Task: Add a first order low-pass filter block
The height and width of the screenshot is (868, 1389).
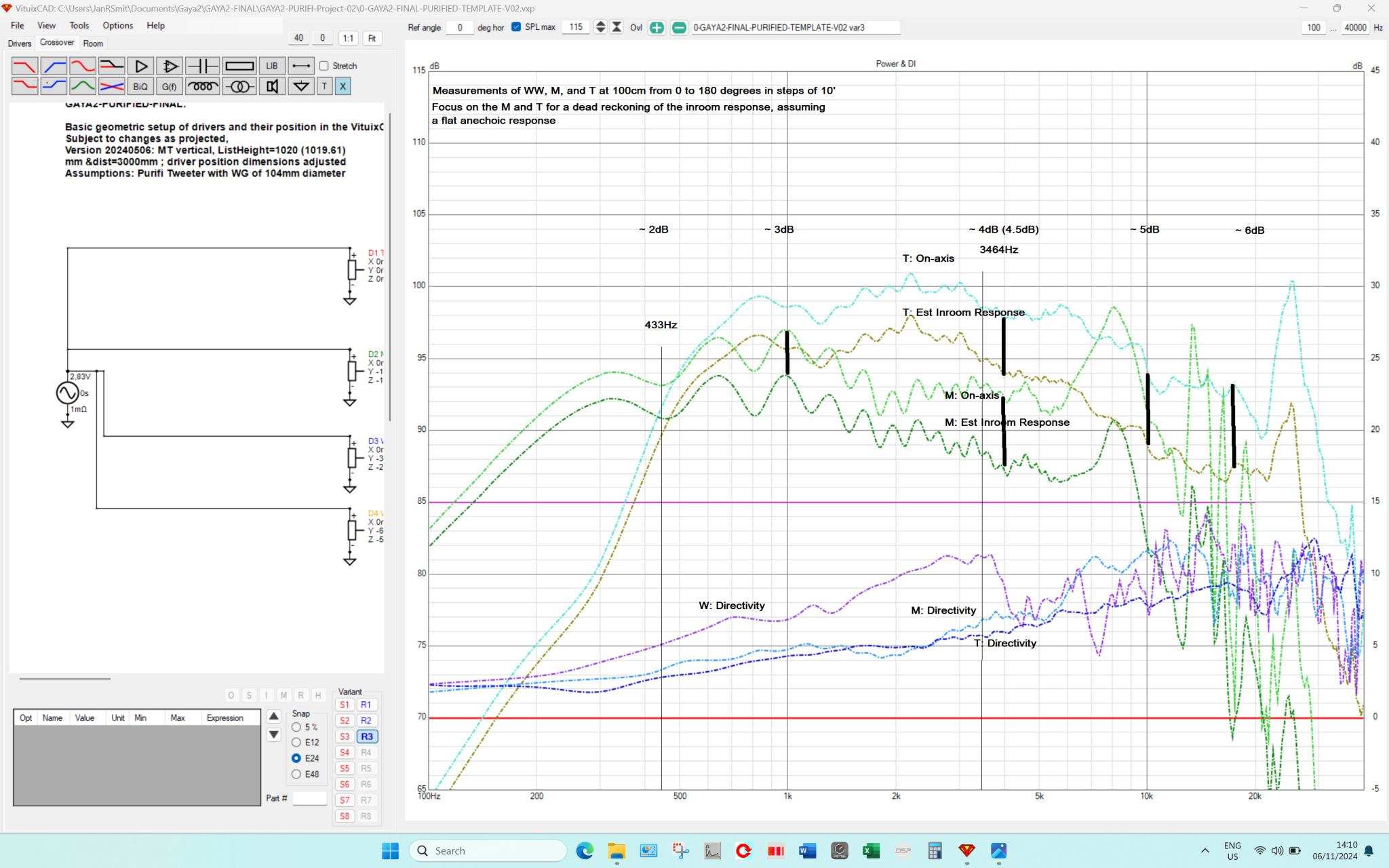Action: pos(24,66)
